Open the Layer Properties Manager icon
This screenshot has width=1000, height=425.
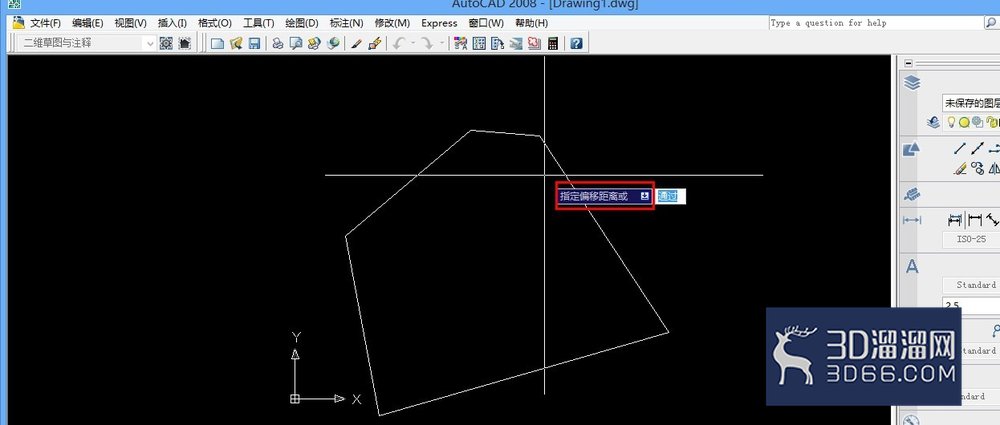[x=934, y=122]
